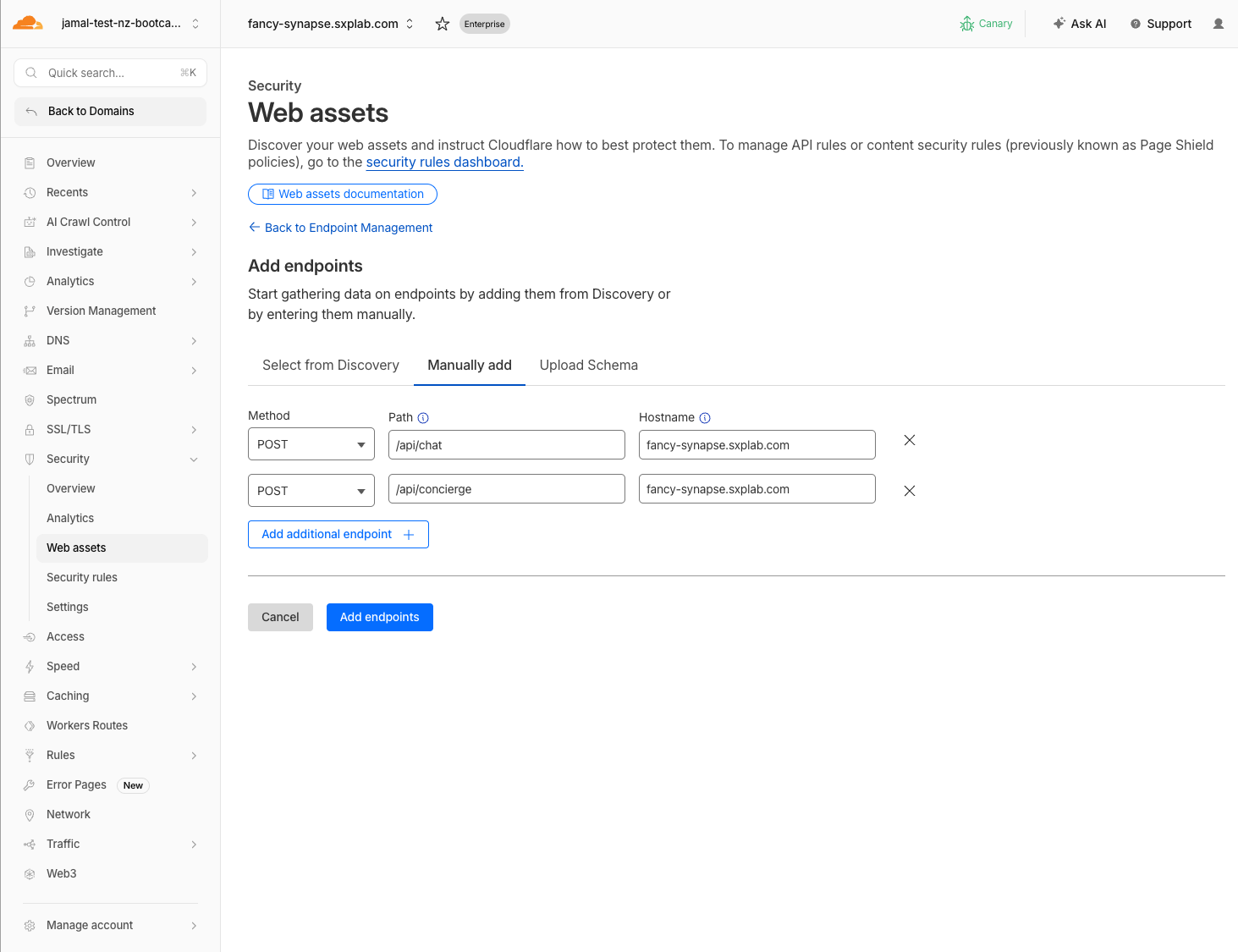Click the /api/concierge Path field
The width and height of the screenshot is (1238, 952).
(507, 489)
